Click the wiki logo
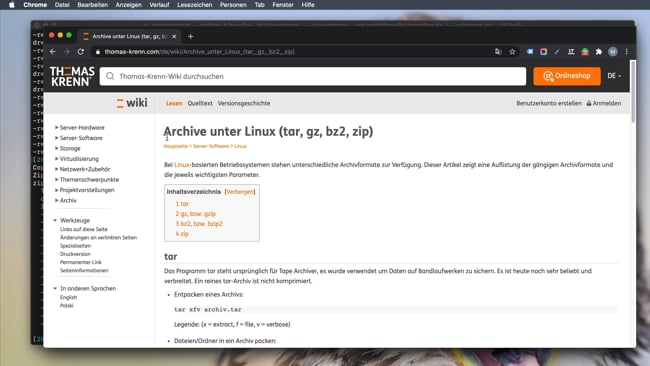The height and width of the screenshot is (366, 650). (132, 103)
